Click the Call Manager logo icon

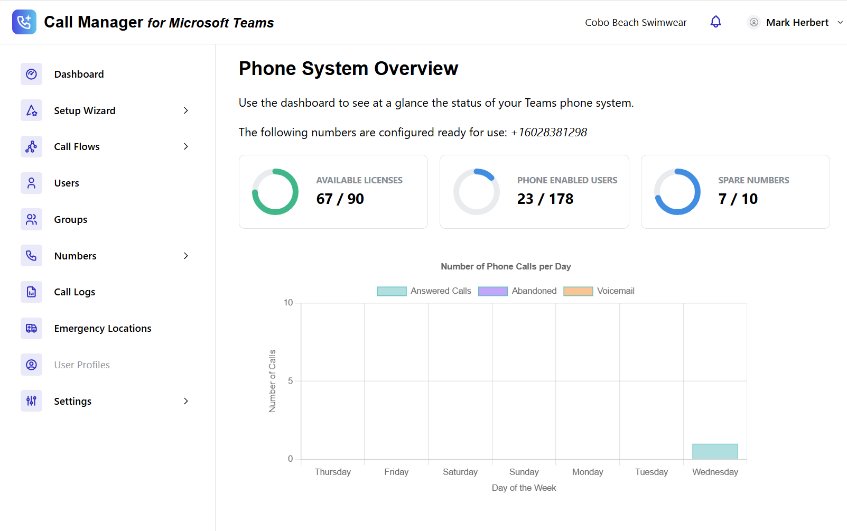click(x=24, y=22)
